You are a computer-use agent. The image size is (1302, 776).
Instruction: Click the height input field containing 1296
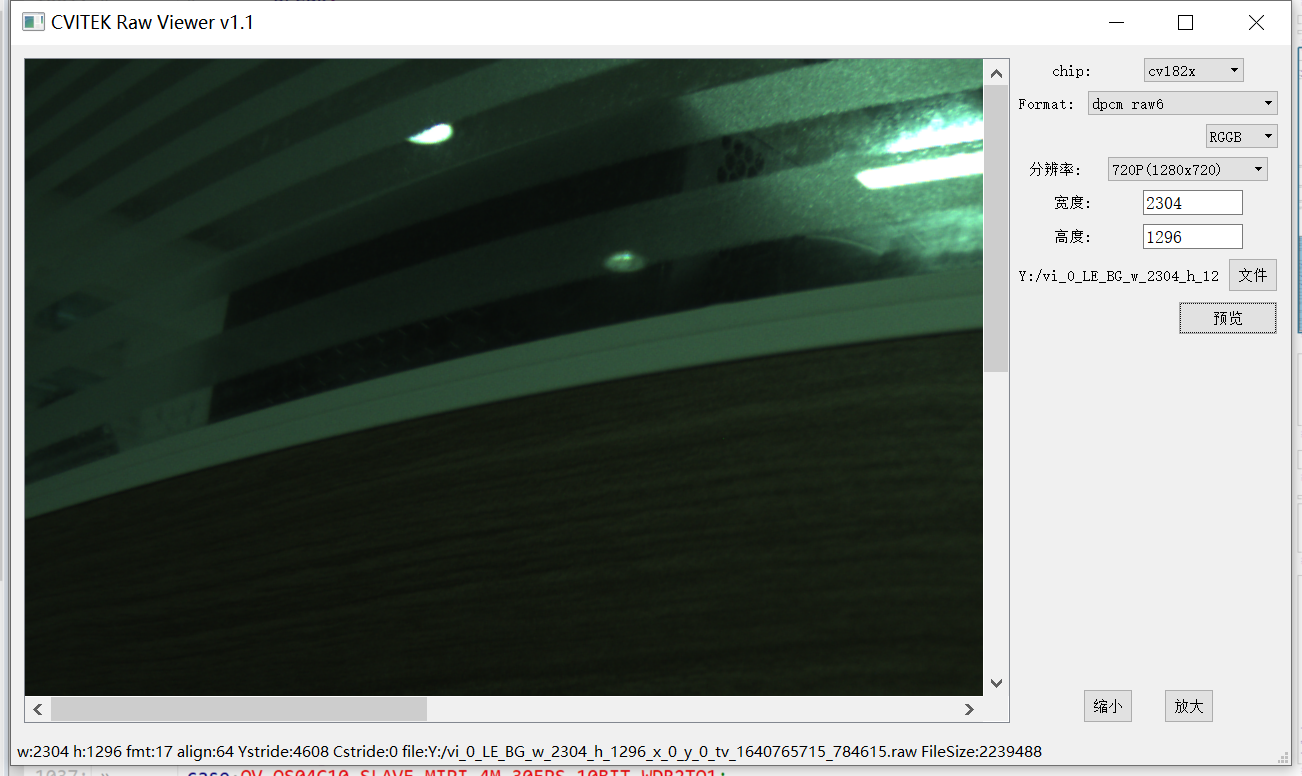coord(1192,236)
